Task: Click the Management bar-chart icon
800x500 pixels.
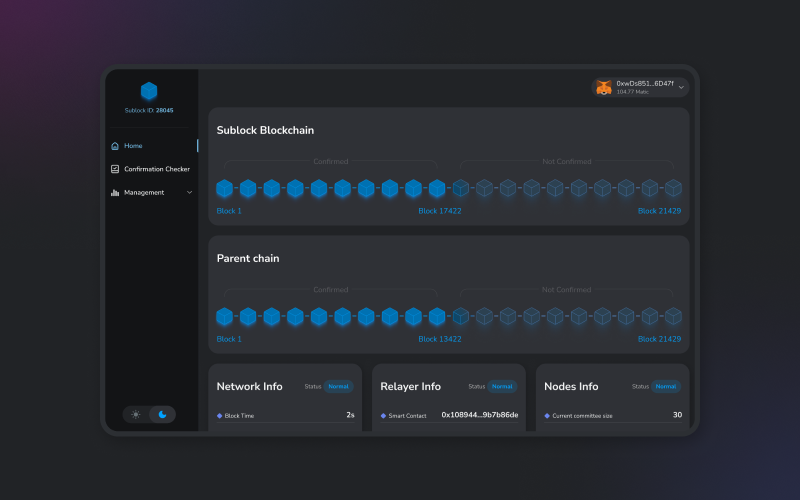Action: [x=115, y=192]
